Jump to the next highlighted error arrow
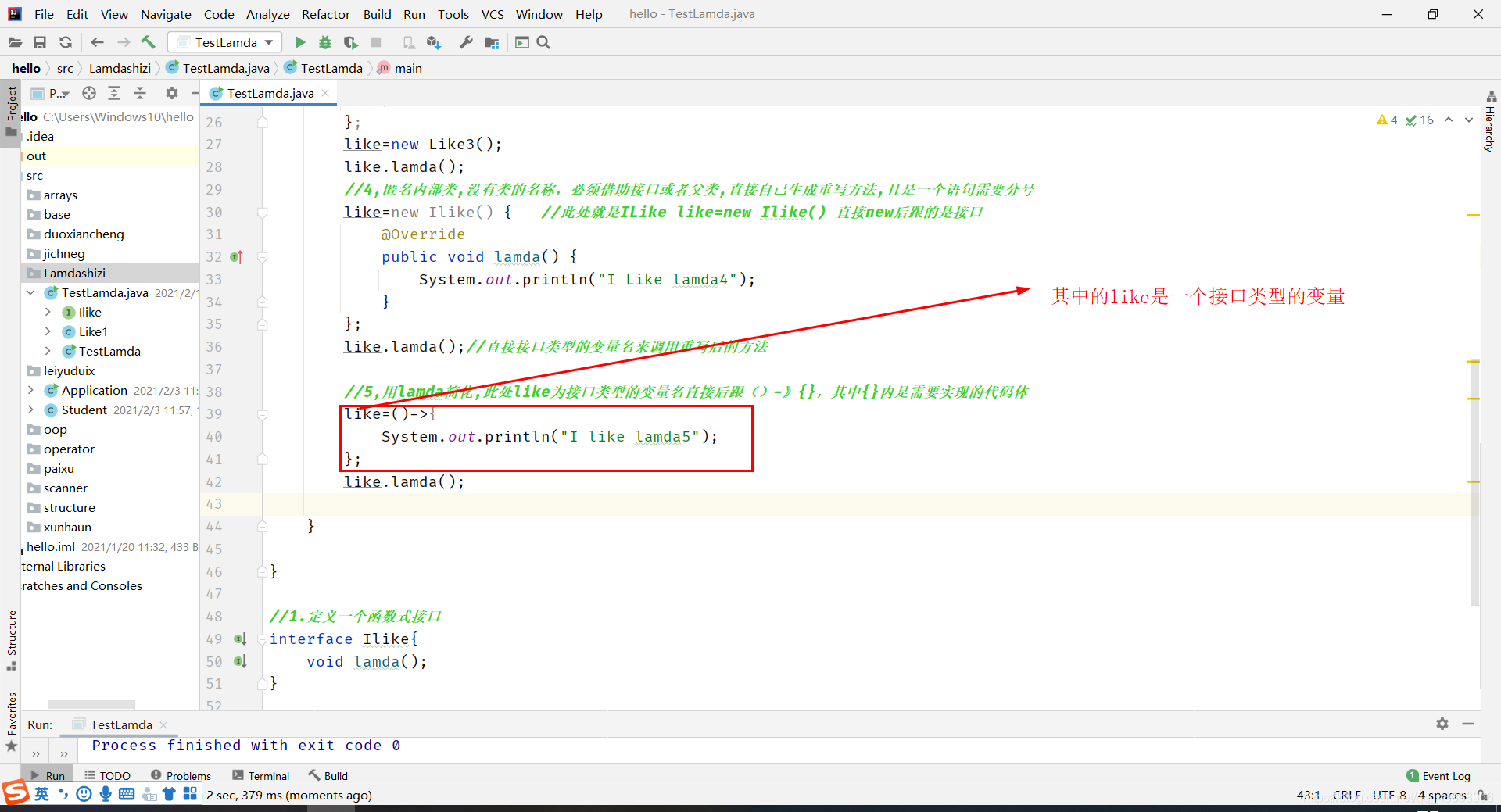 (x=1469, y=120)
